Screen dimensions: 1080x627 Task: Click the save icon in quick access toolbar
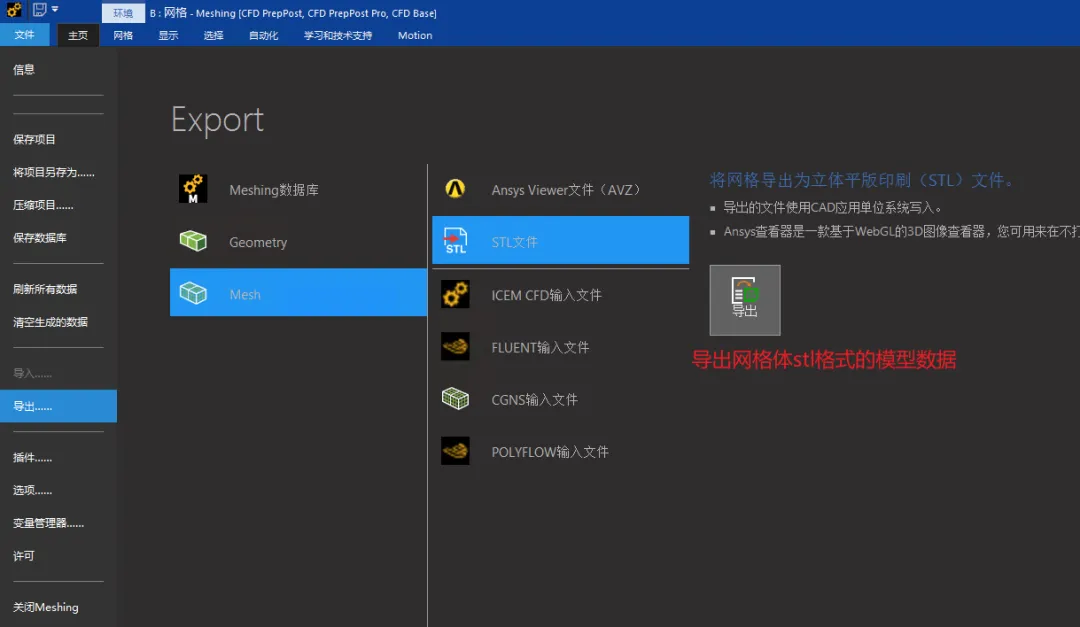(39, 10)
